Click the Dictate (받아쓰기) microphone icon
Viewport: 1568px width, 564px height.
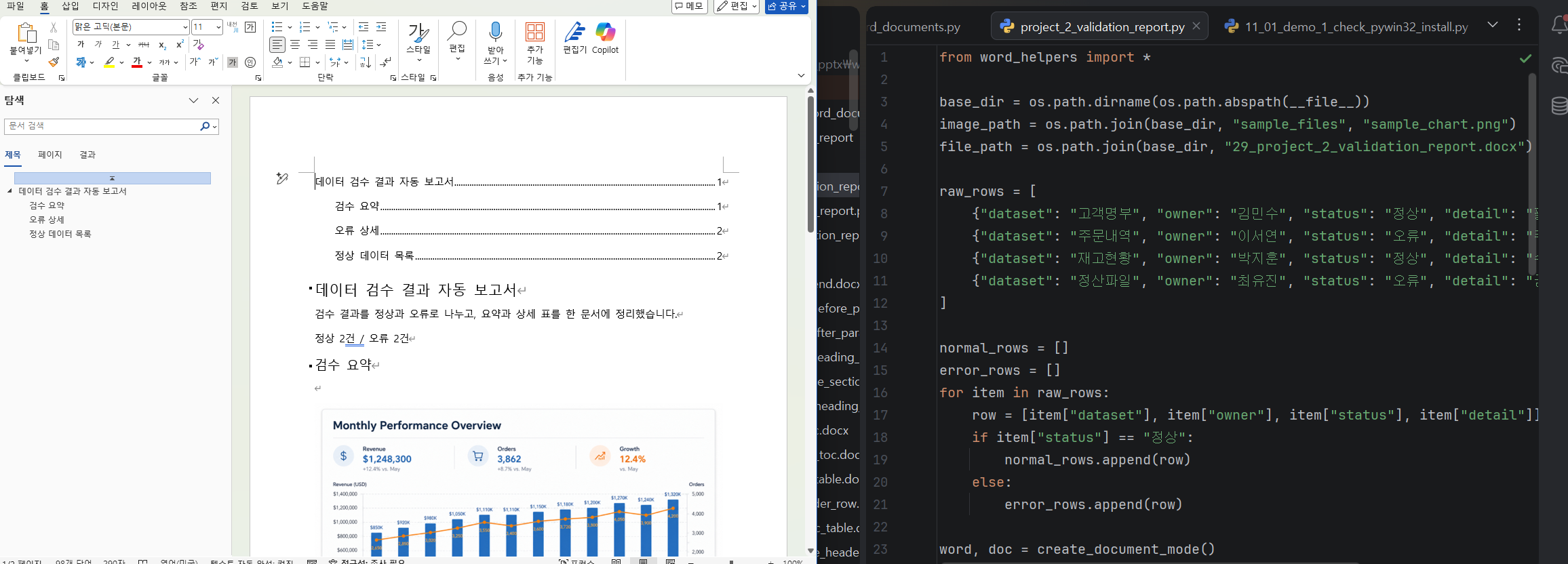click(x=496, y=32)
